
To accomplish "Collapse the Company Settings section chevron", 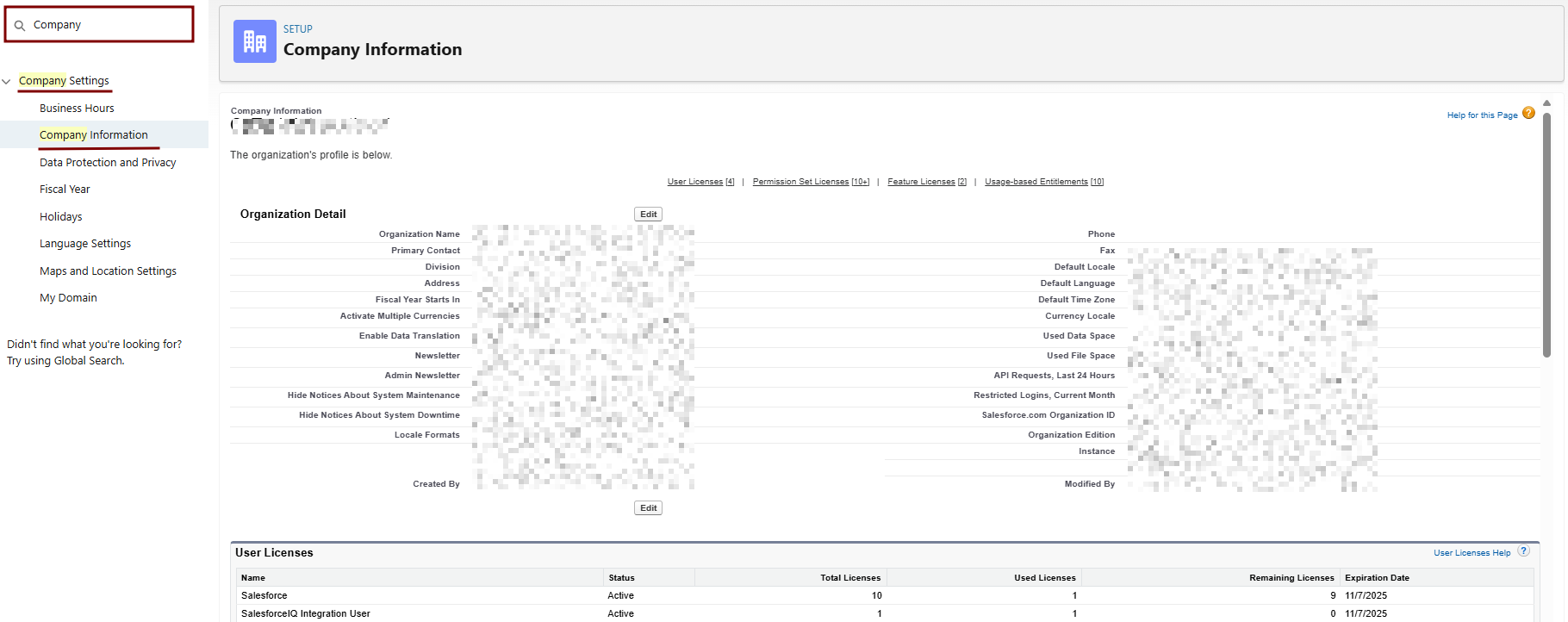I will [x=7, y=82].
